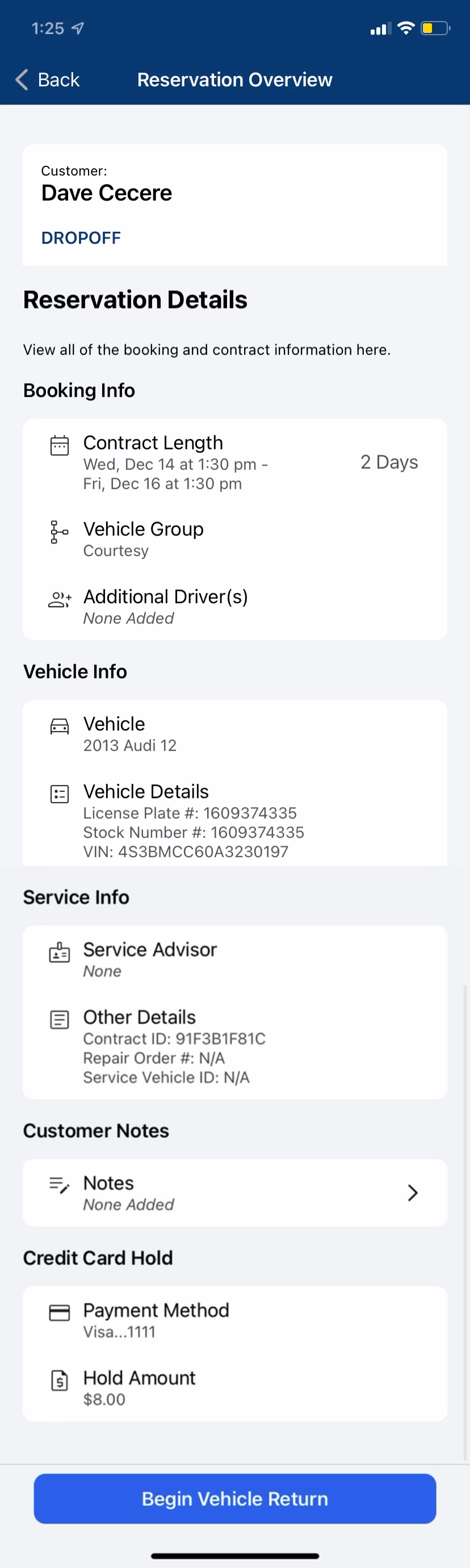
Task: Click the Additional Driver(s) person icon
Action: 59,599
